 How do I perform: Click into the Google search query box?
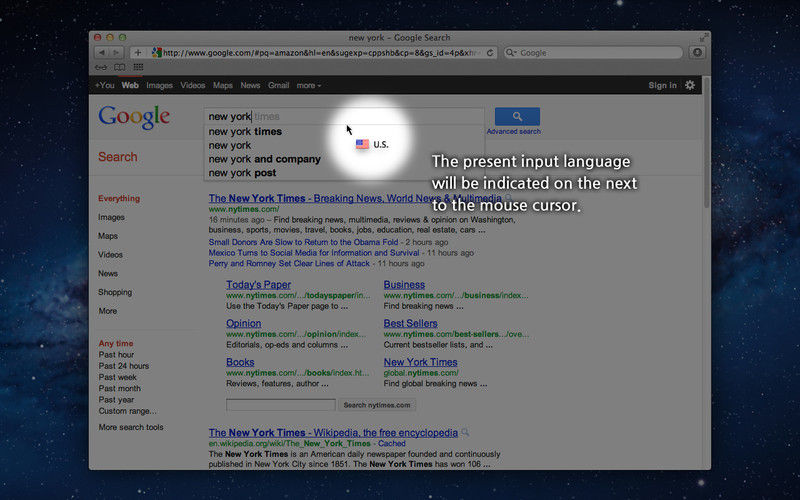(x=344, y=116)
